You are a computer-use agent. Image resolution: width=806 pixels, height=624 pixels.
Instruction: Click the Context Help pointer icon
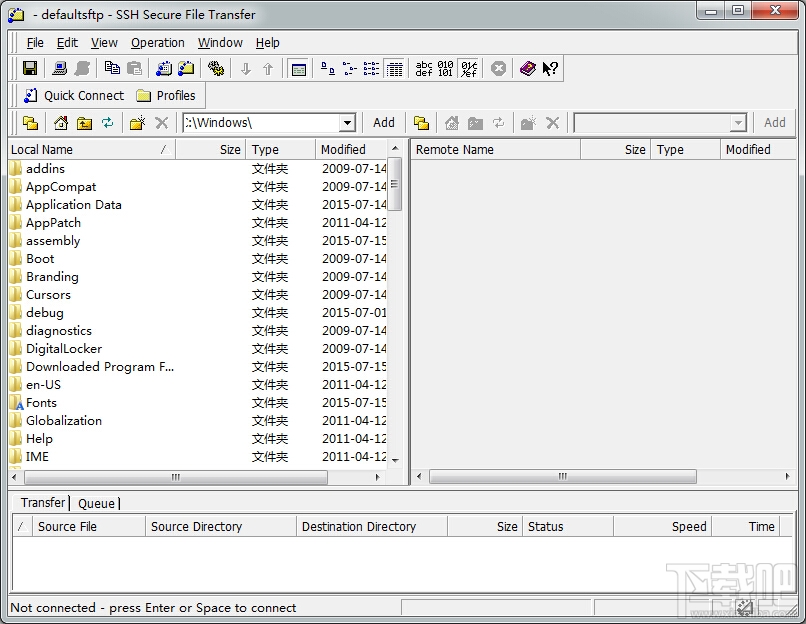(549, 68)
